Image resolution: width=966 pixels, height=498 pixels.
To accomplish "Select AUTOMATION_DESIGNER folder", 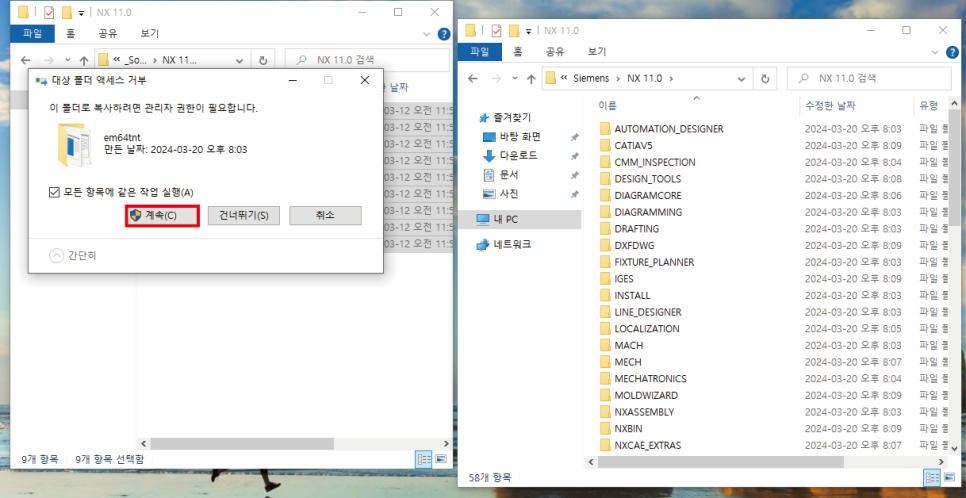I will 669,129.
